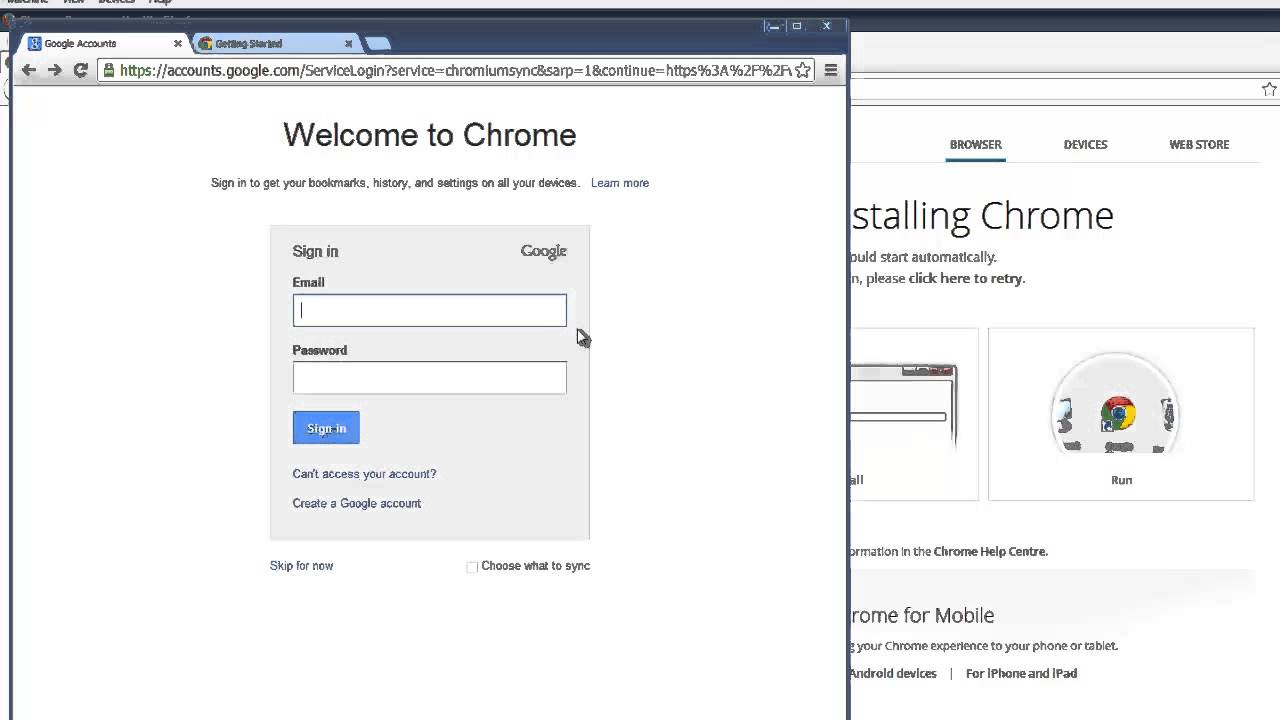This screenshot has height=720, width=1280.
Task: Click Skip for now
Action: coord(301,566)
